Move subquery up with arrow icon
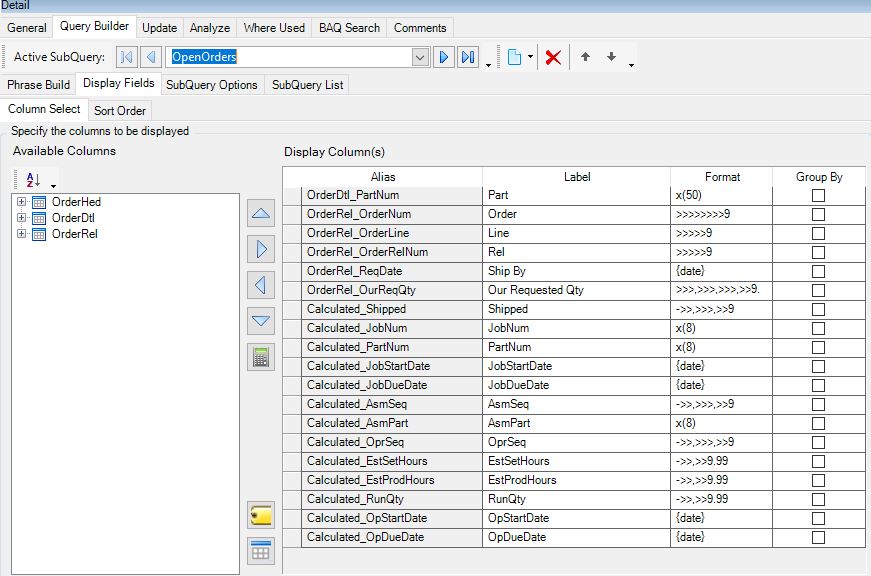The height and width of the screenshot is (576, 871). point(585,56)
